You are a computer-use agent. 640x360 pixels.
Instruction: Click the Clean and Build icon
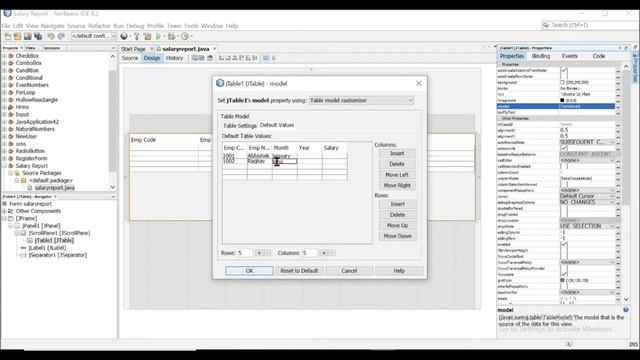click(147, 36)
